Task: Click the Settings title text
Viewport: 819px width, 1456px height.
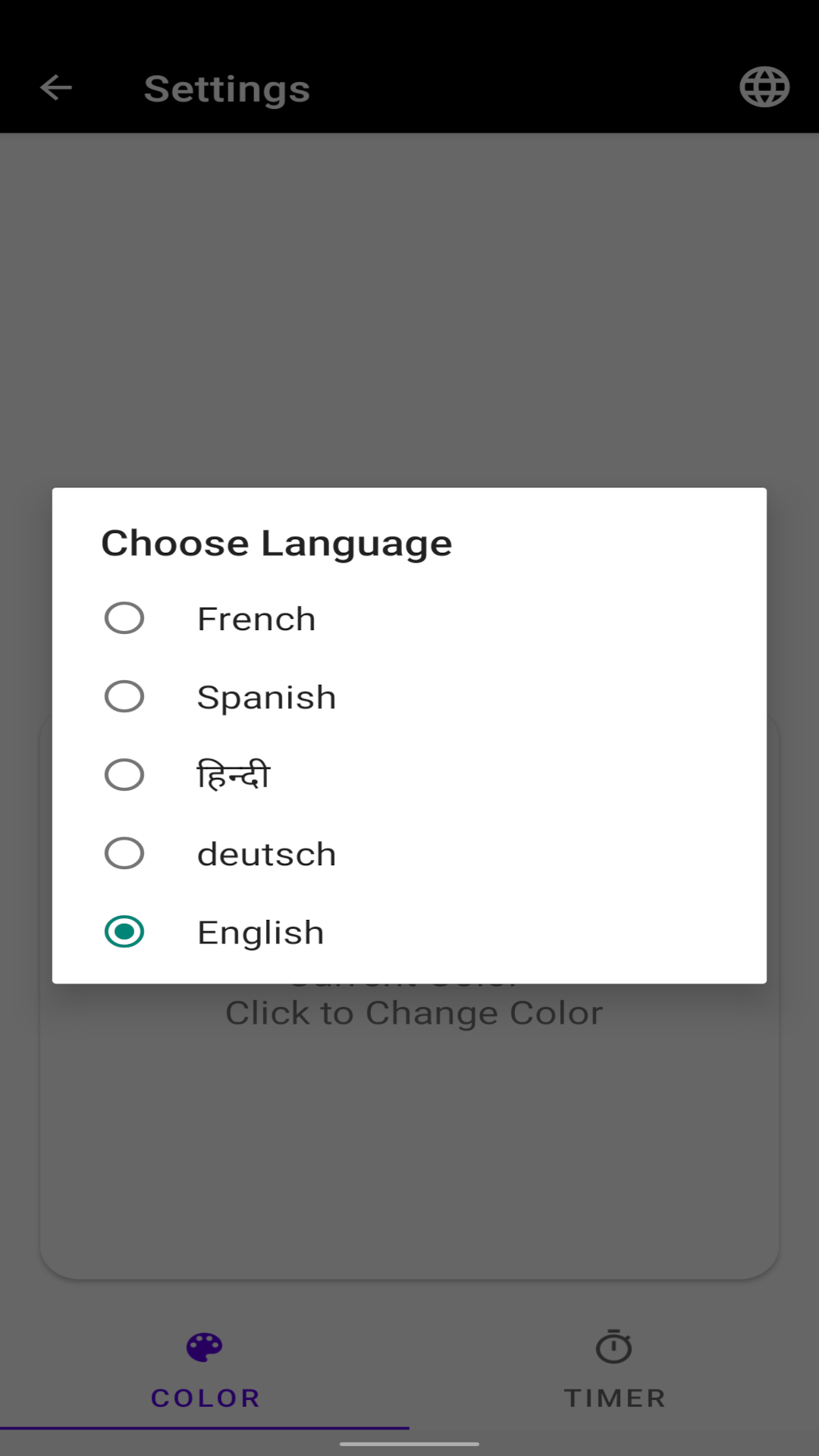Action: [x=227, y=89]
